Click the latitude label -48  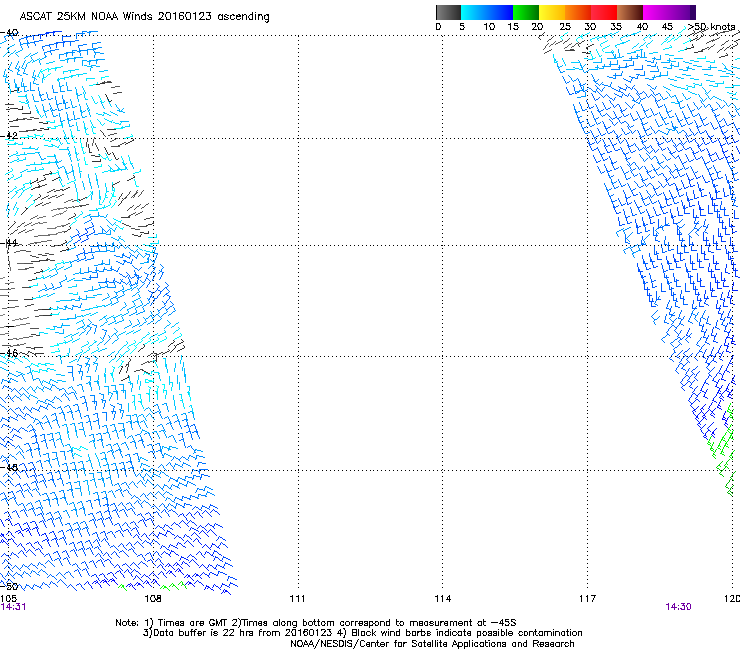pos(9,467)
